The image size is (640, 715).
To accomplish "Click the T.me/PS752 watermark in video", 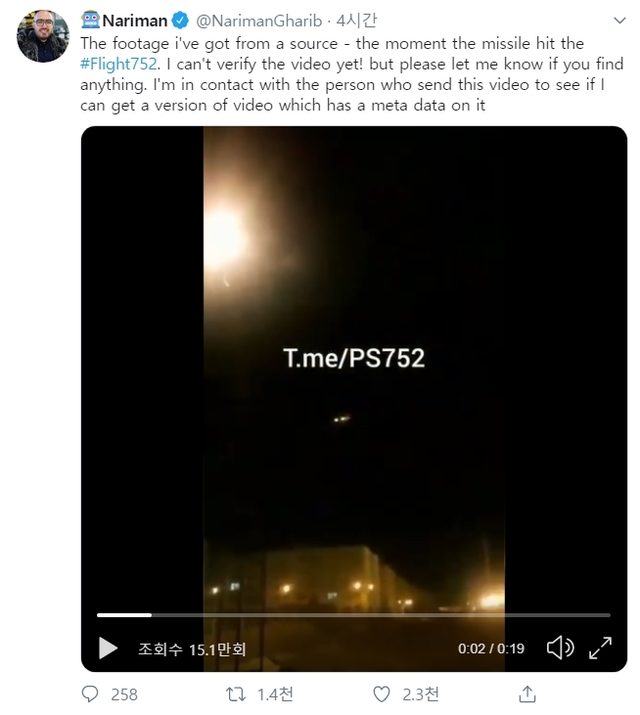I will 354,358.
